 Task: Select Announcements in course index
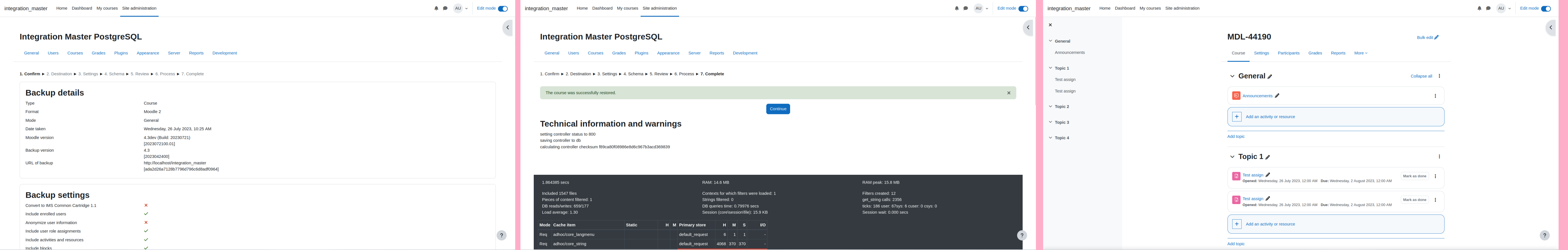pyautogui.click(x=1069, y=52)
